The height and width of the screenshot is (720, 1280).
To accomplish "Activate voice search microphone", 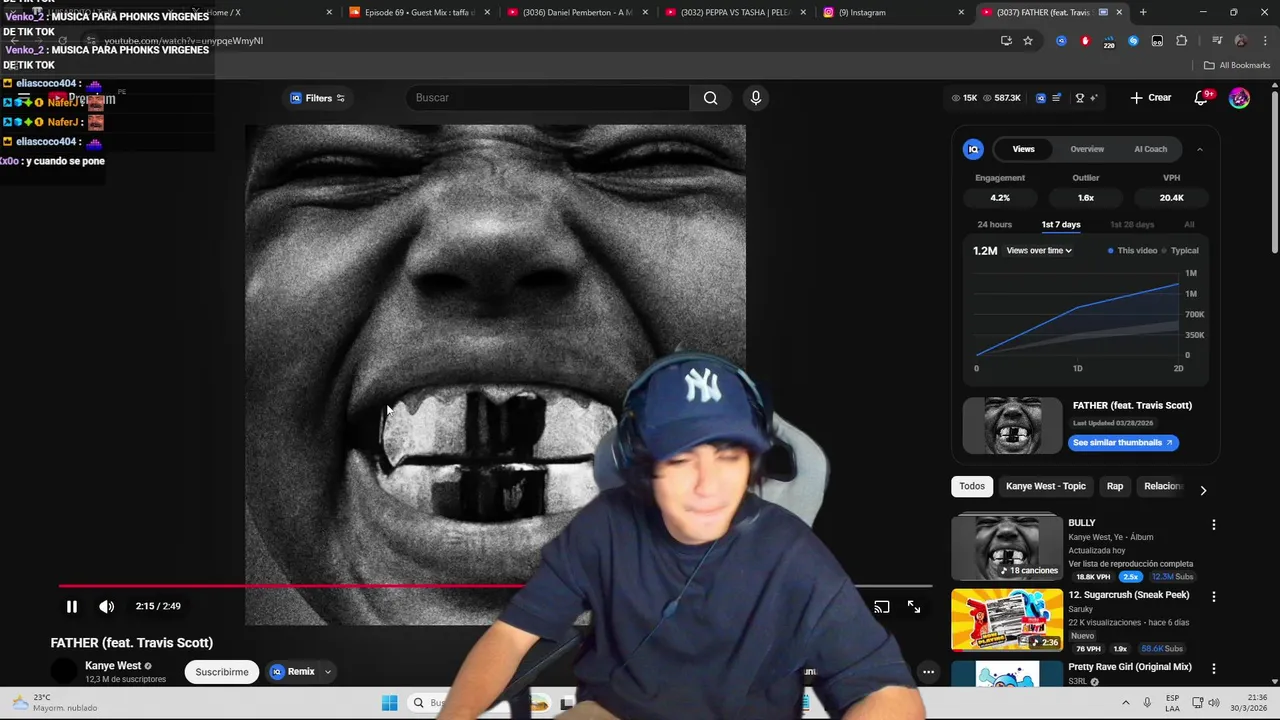I will [755, 98].
